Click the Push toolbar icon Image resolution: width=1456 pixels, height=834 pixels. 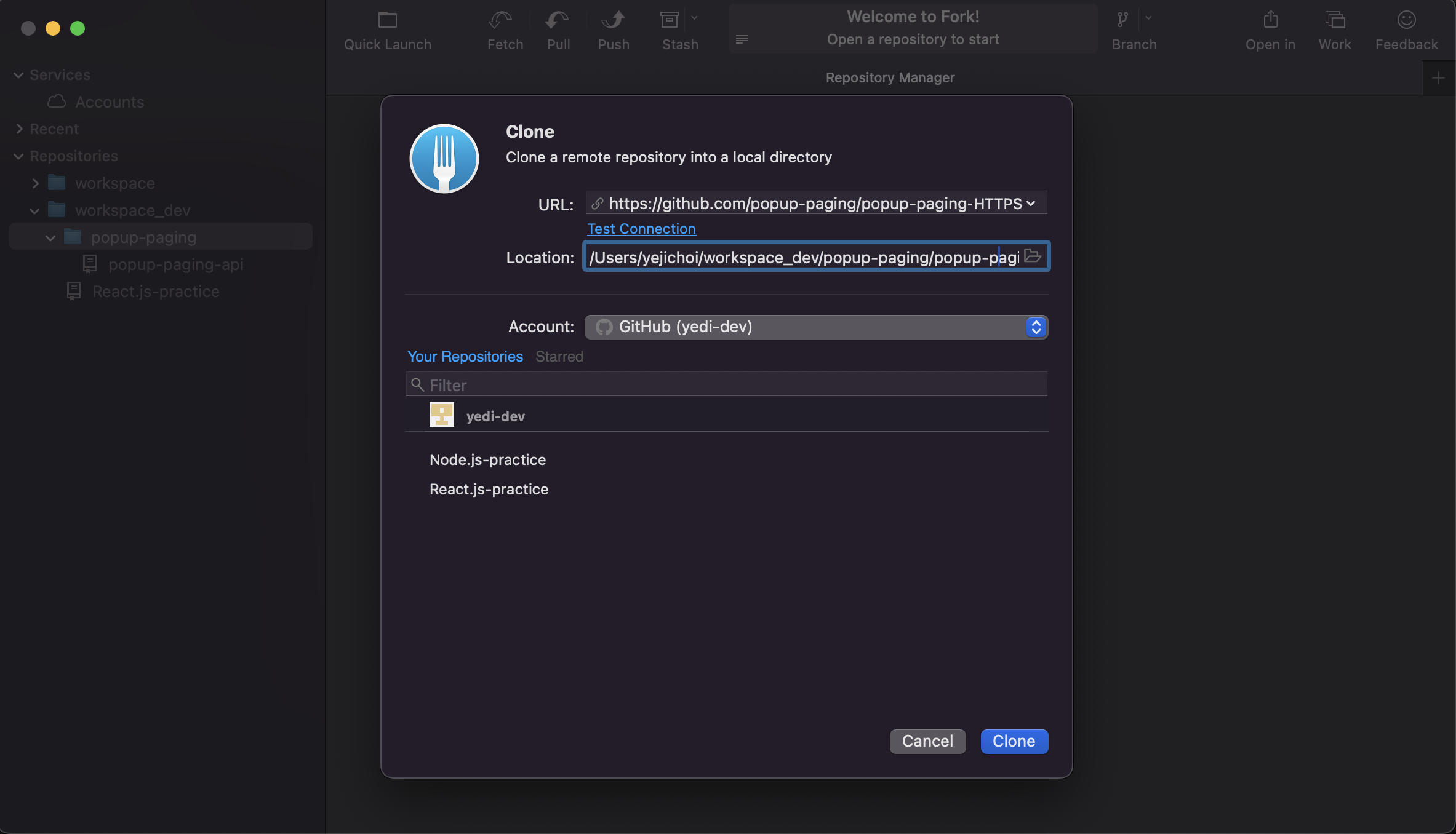(613, 20)
